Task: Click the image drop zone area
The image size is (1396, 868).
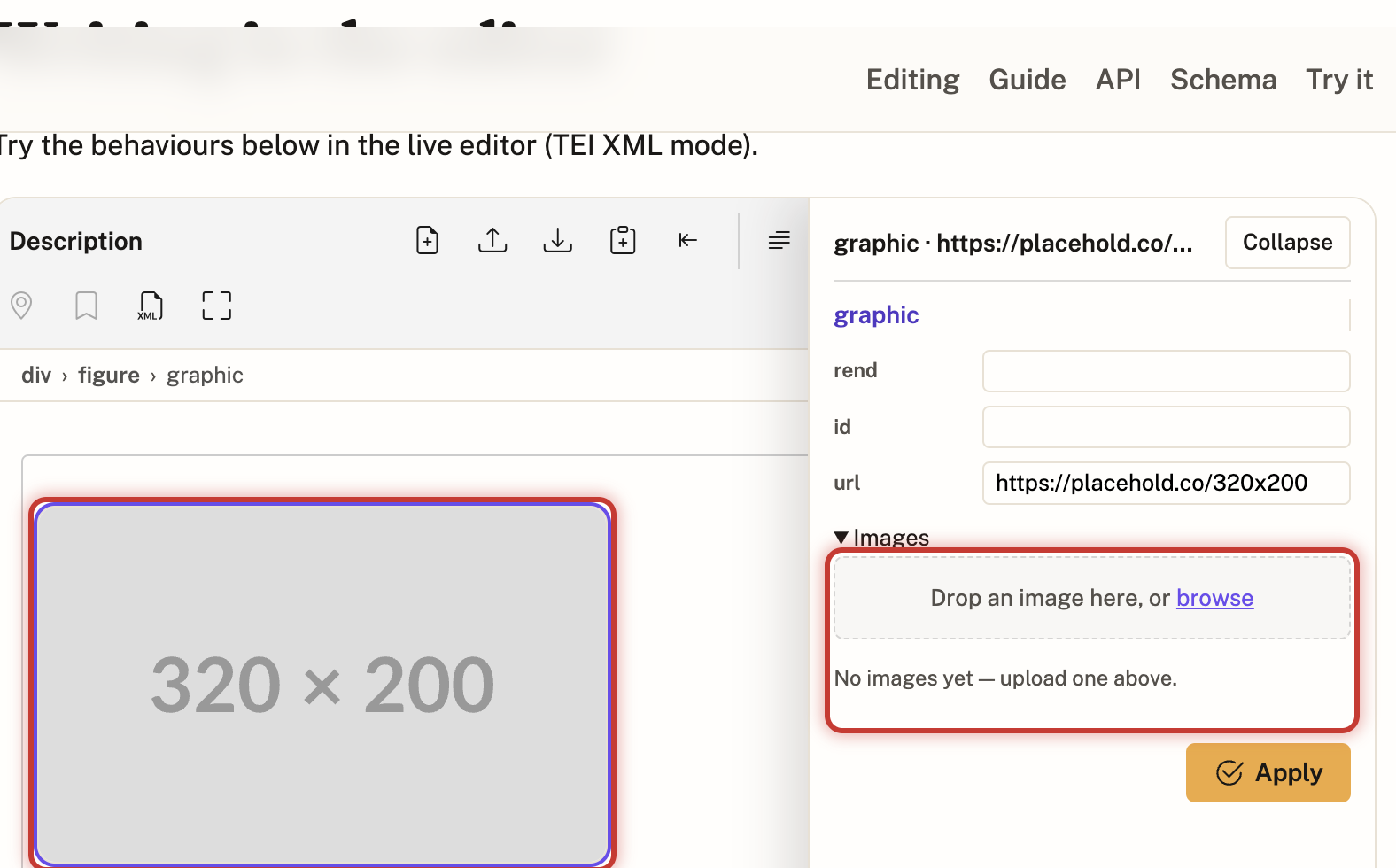Action: 1092,598
